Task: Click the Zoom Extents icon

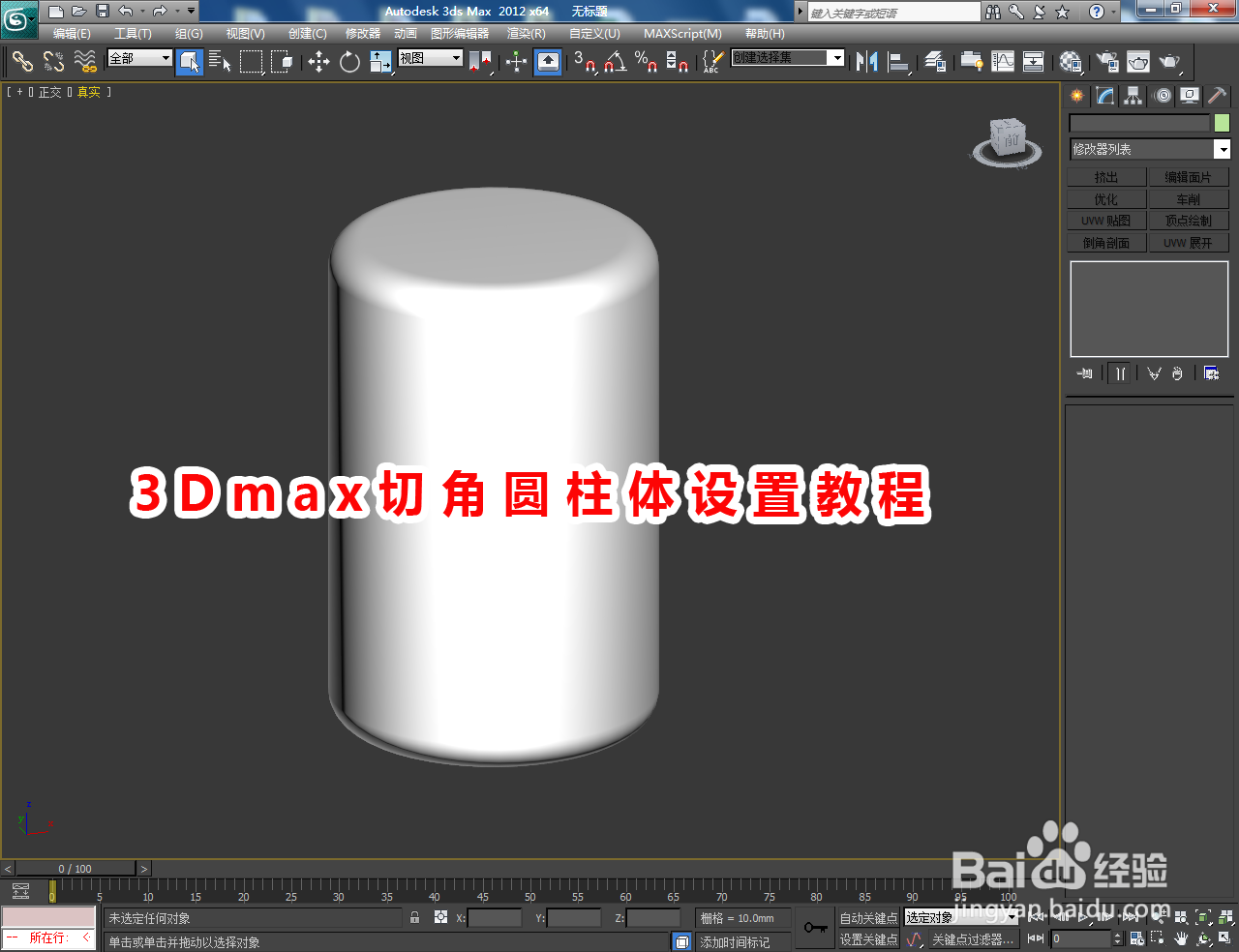Action: pyautogui.click(x=1202, y=917)
